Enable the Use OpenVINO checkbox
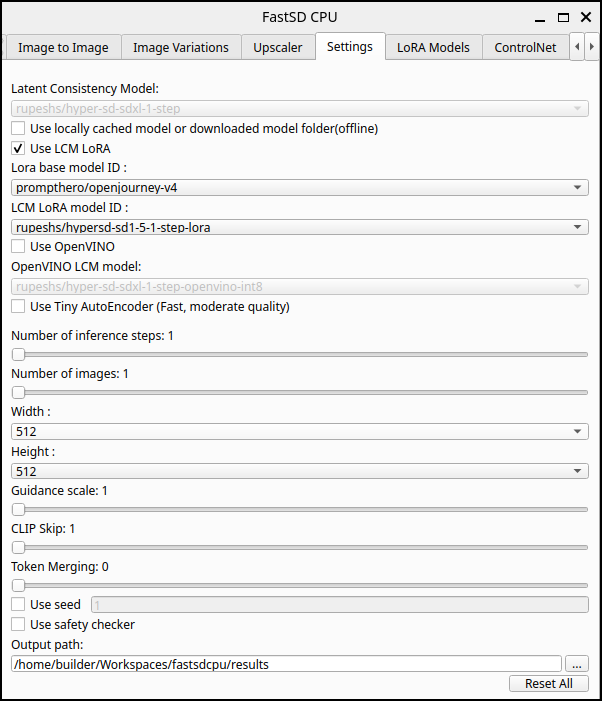Viewport: 602px width, 701px height. [x=18, y=246]
